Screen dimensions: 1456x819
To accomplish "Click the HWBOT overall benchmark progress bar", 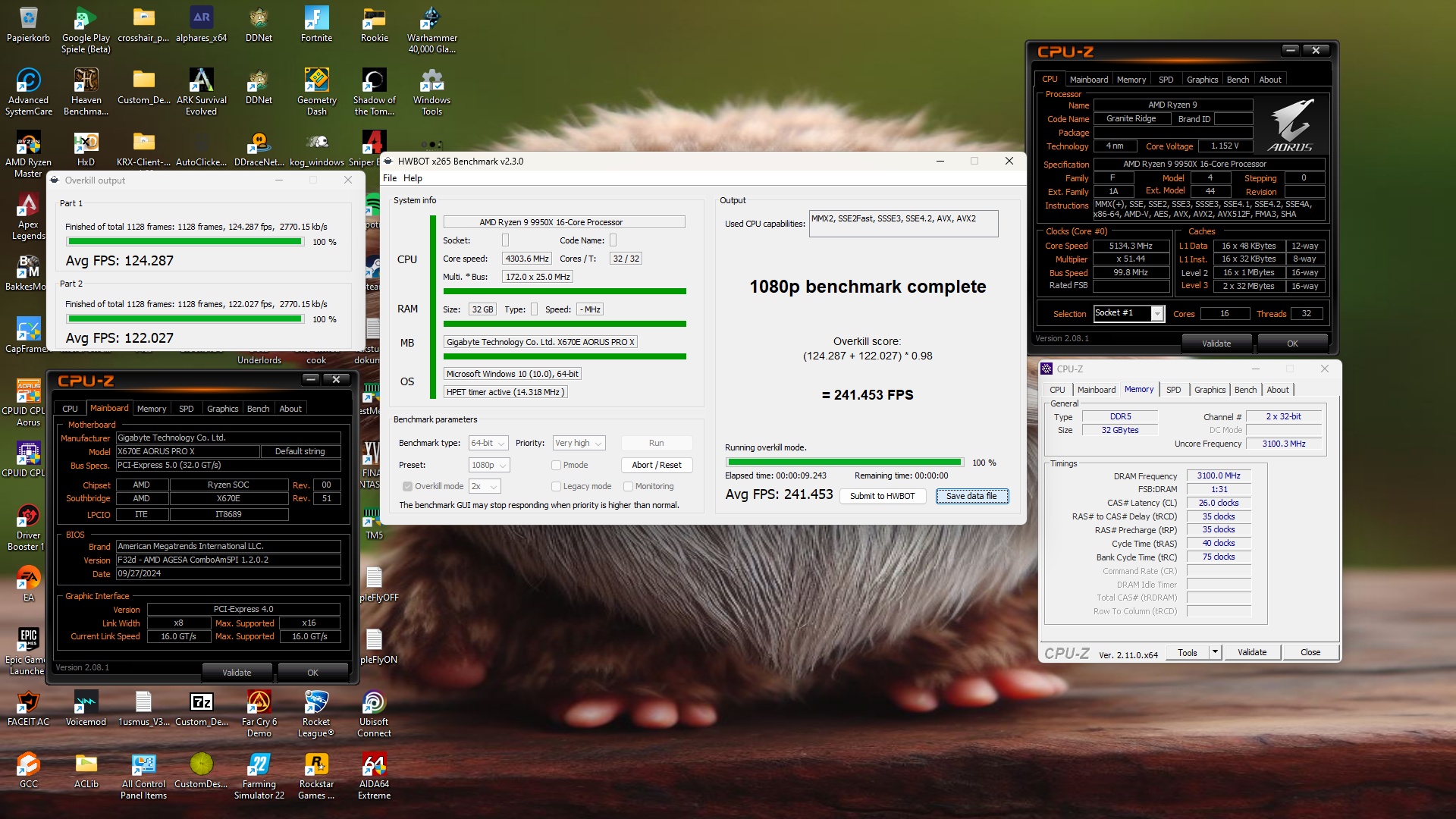I will [x=844, y=463].
